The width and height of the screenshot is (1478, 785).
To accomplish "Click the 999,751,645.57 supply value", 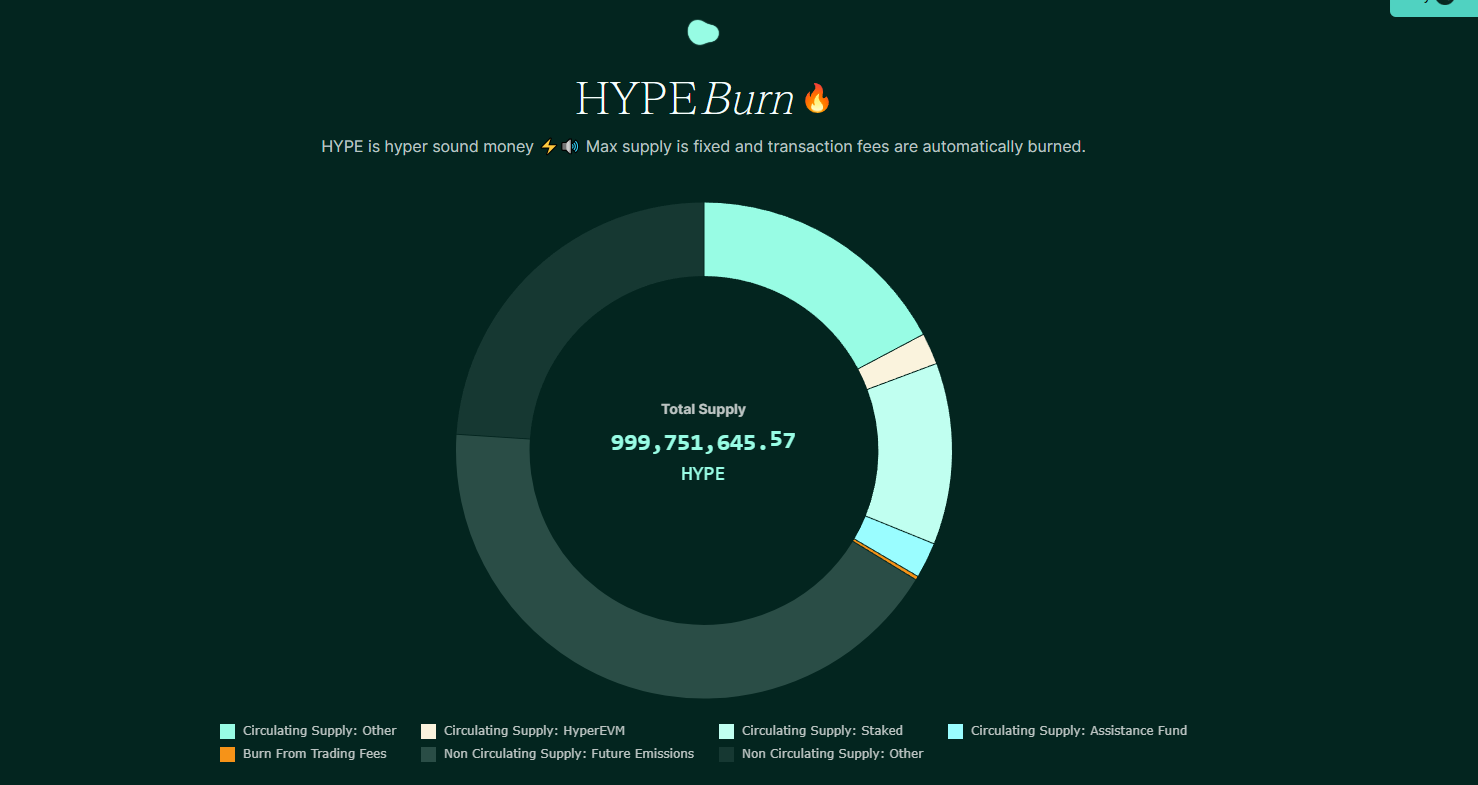I will click(703, 441).
